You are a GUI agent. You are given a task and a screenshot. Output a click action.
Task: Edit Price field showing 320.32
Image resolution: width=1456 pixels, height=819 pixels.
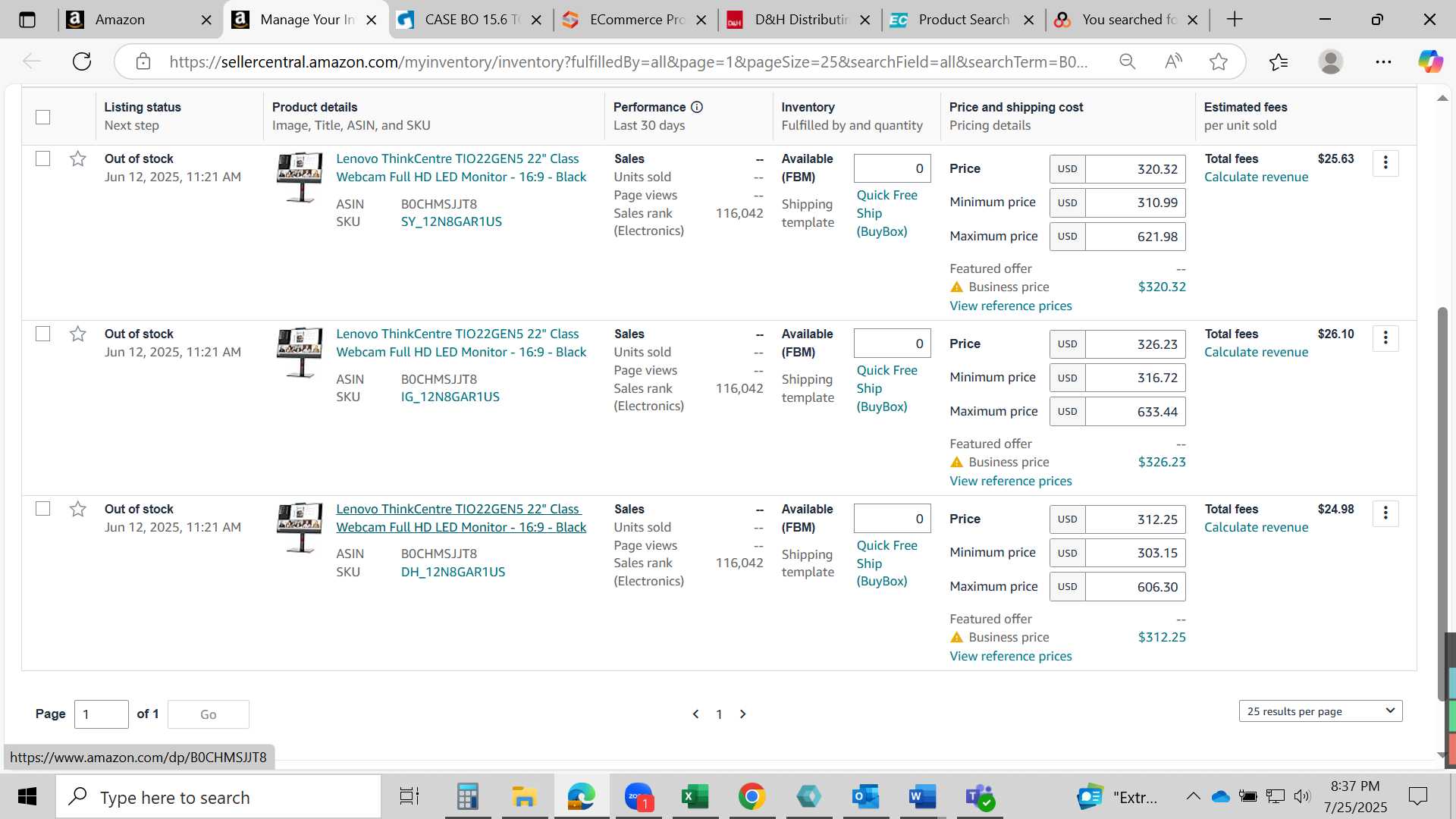(x=1135, y=169)
